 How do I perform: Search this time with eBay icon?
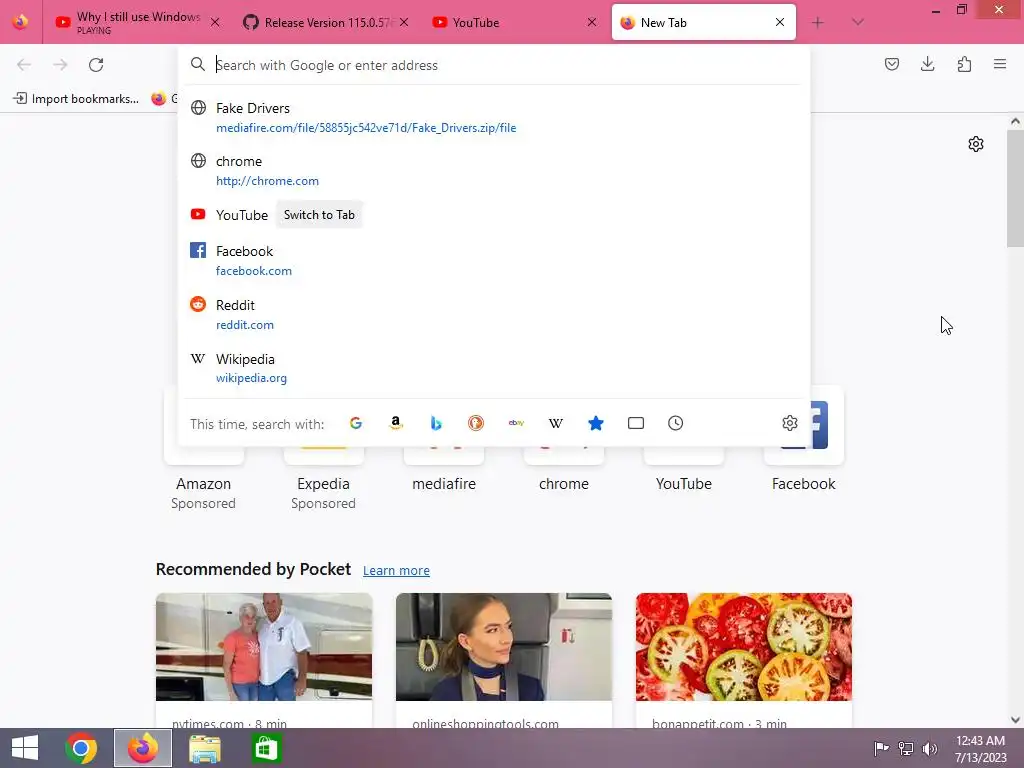coord(516,423)
